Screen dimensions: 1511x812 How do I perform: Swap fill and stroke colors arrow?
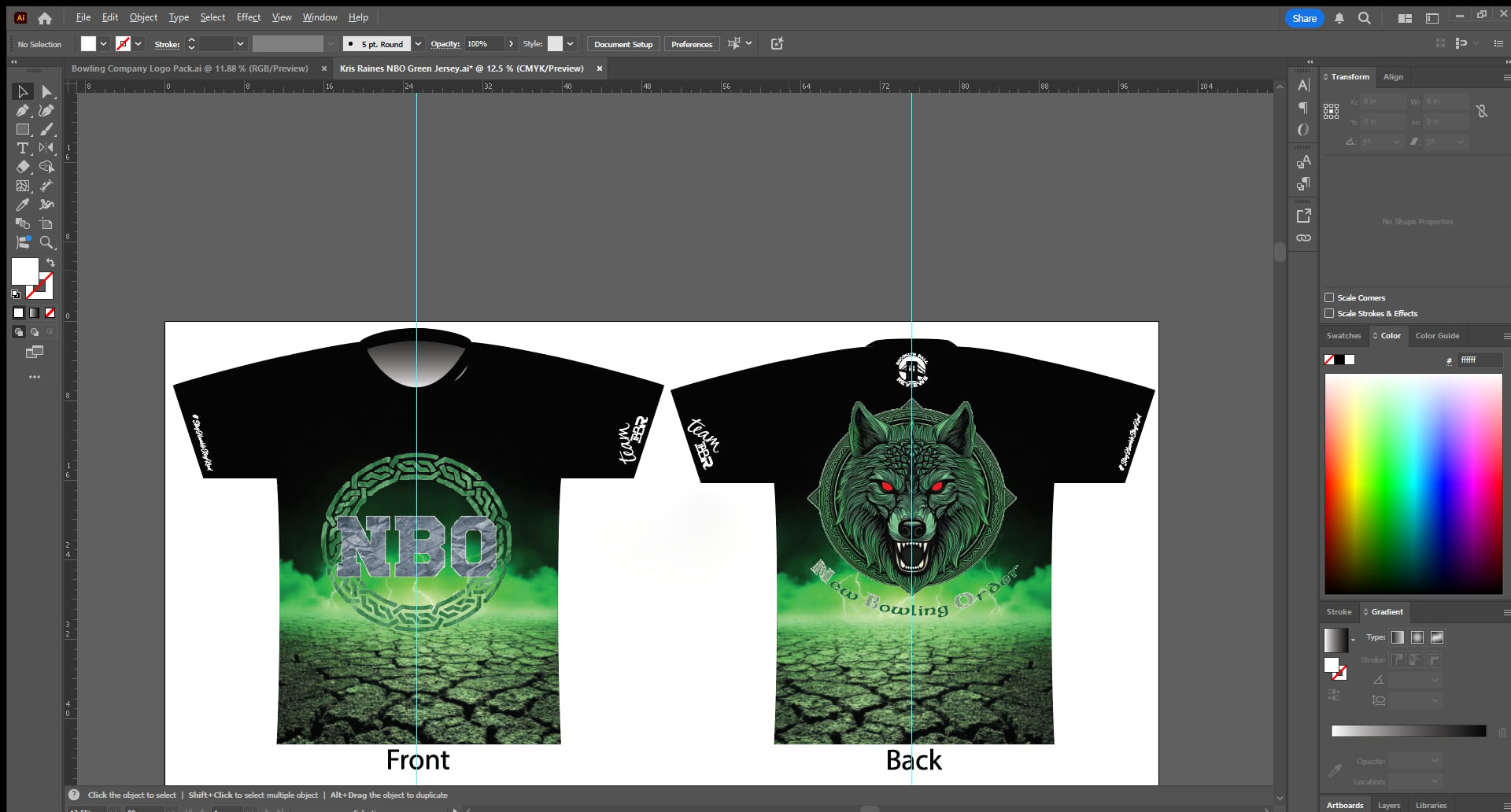coord(50,263)
